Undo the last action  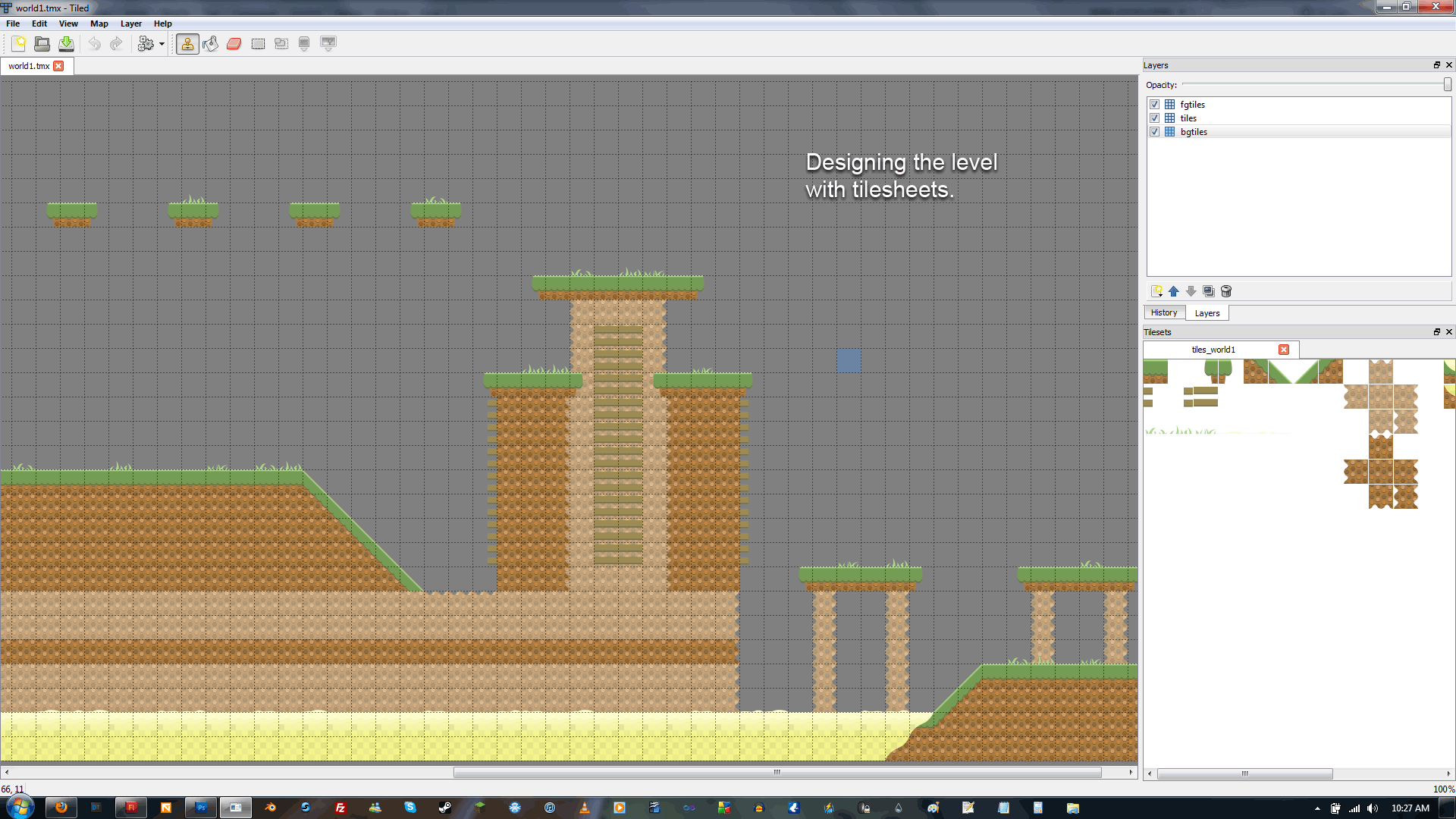click(94, 44)
